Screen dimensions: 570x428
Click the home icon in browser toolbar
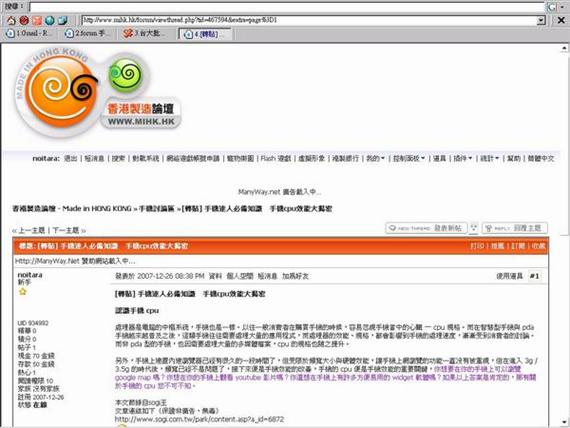[11, 20]
